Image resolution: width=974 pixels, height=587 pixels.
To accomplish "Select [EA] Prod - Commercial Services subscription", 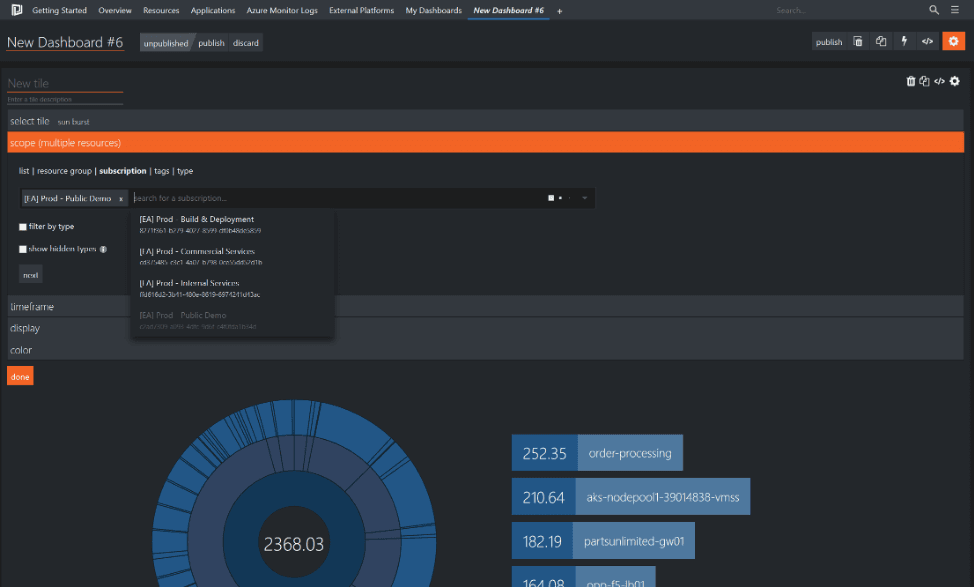I will (232, 257).
